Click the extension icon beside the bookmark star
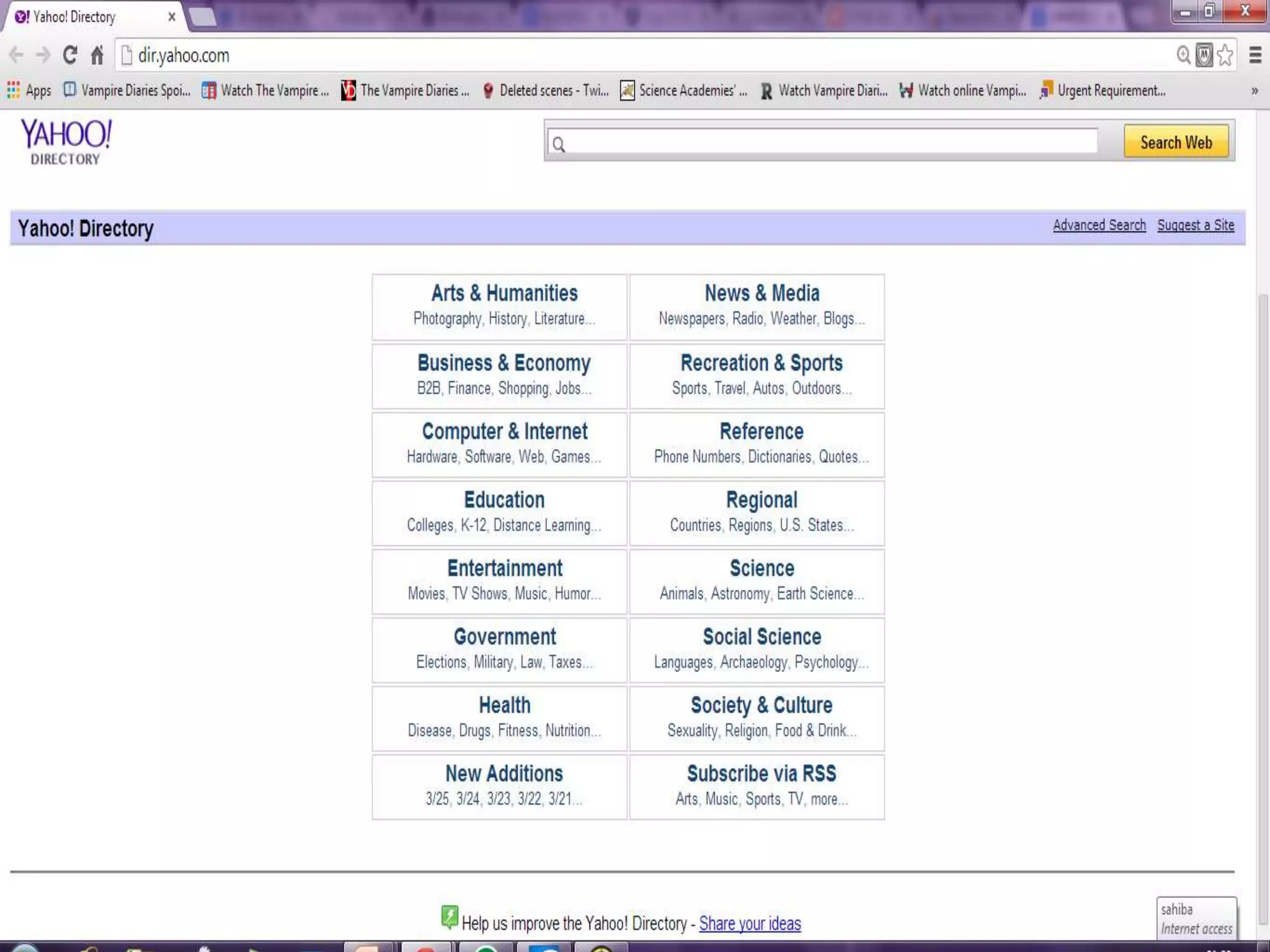 click(x=1204, y=55)
